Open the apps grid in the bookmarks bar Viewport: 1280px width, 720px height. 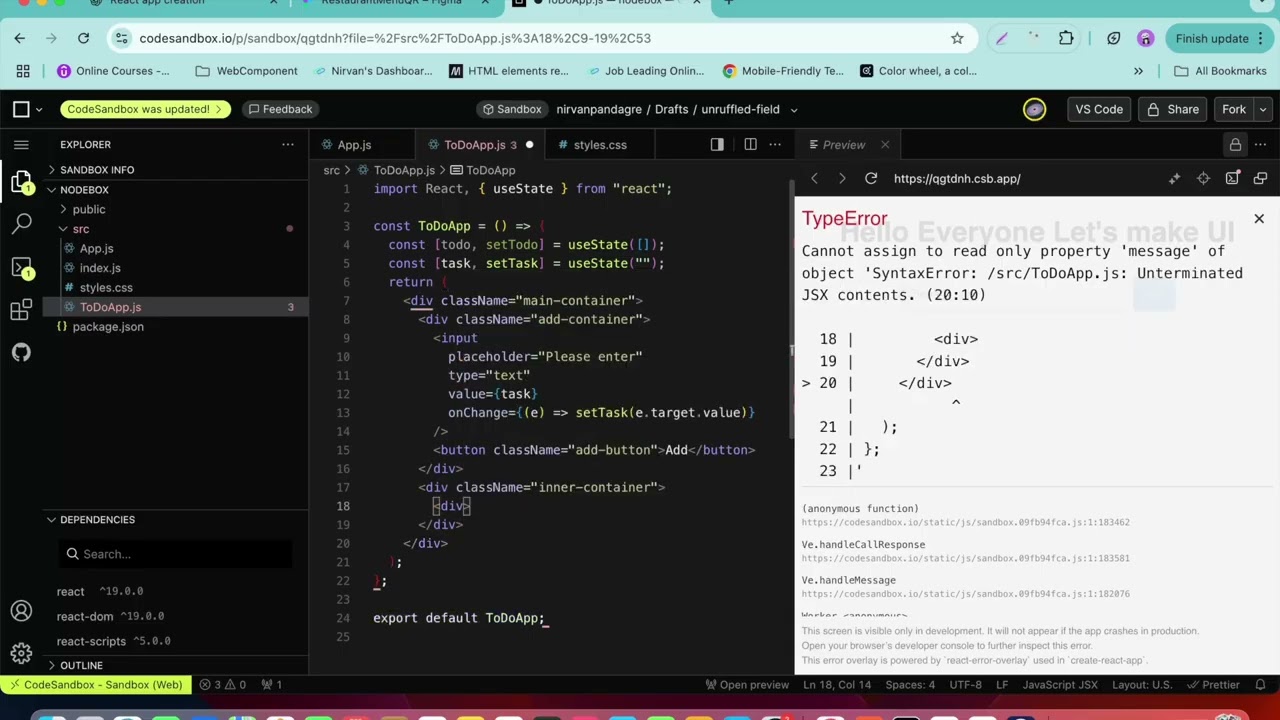point(23,71)
